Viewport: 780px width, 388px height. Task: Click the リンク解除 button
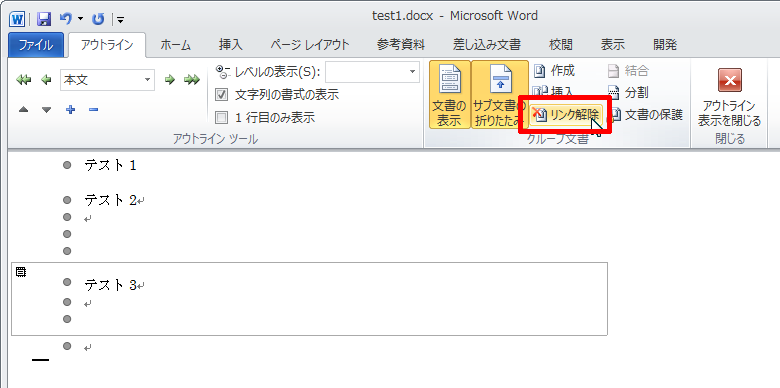(566, 115)
